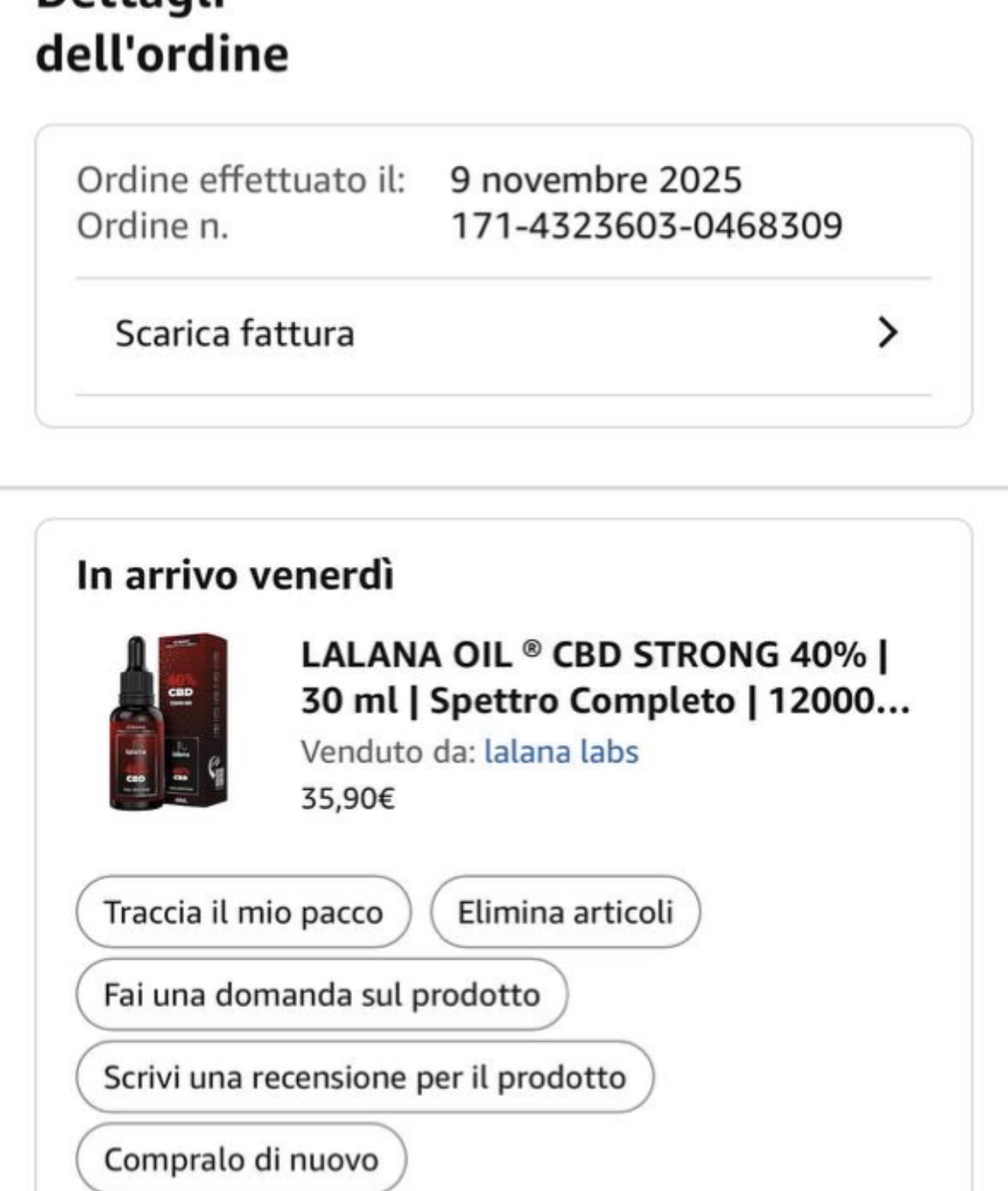Hit the Compralo di nuovo button
Viewport: 1008px width, 1191px height.
(x=241, y=1159)
